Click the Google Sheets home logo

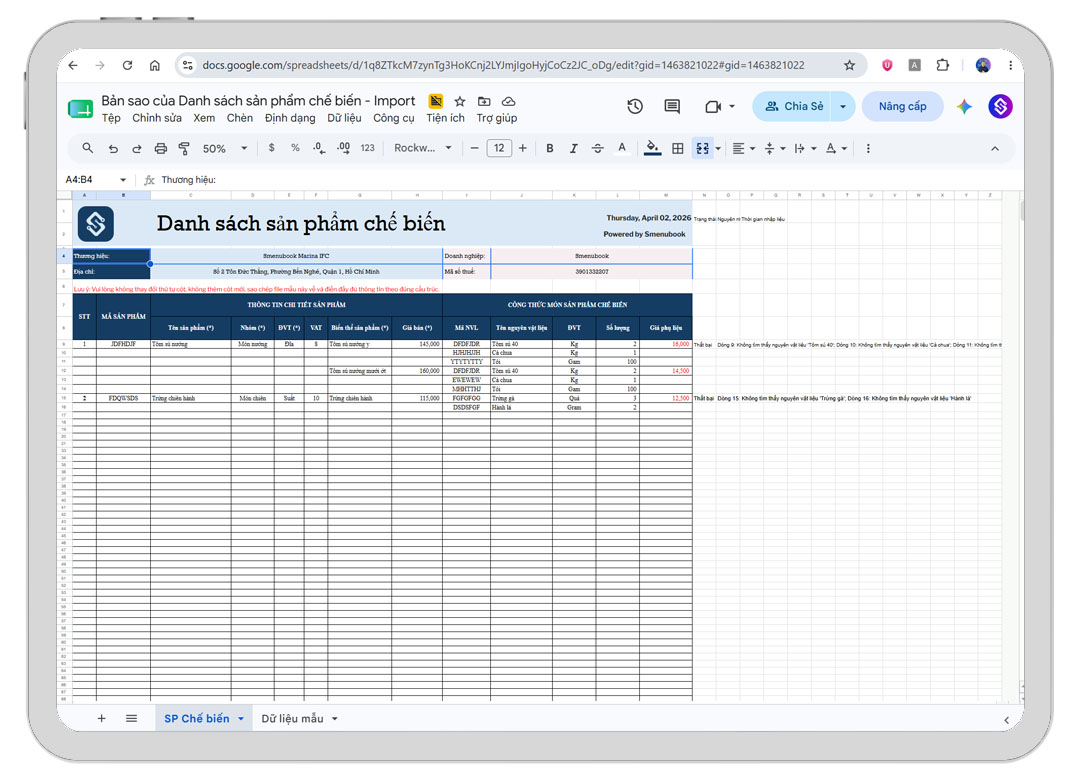pos(81,109)
